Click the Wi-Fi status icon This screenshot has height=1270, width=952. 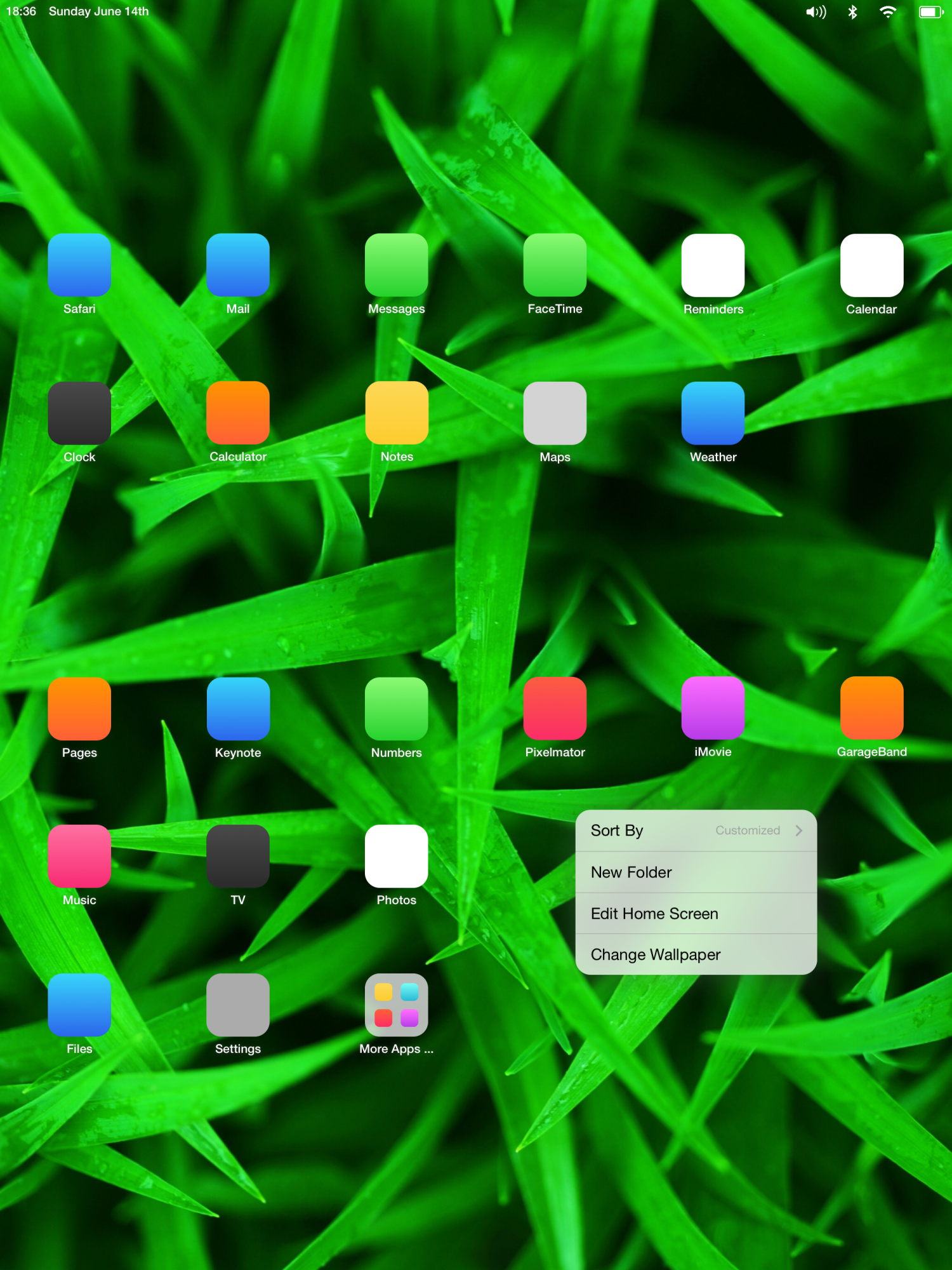[x=888, y=12]
